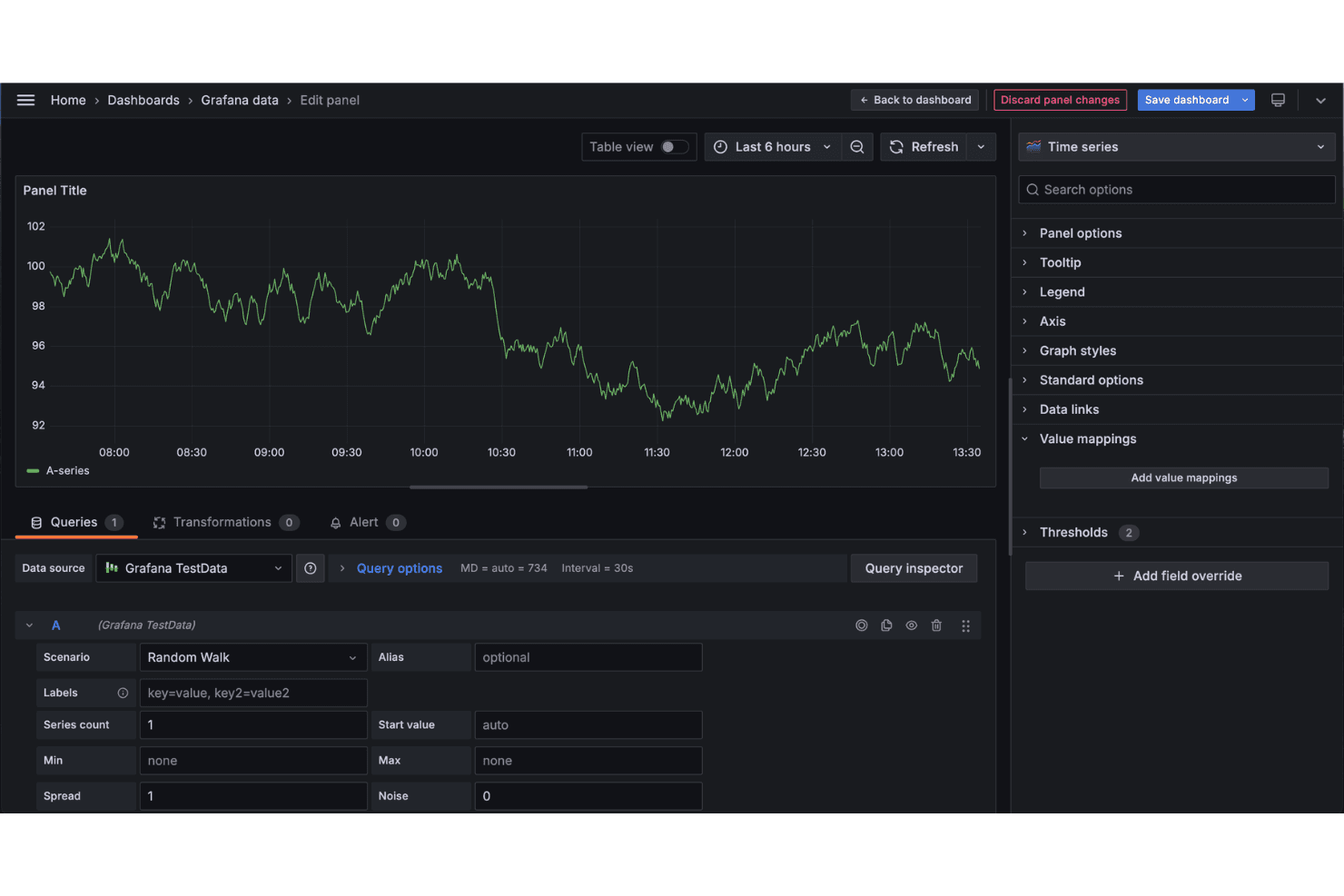Click Save dashboard button
Screen dimensions: 1344x896
[x=1187, y=100]
